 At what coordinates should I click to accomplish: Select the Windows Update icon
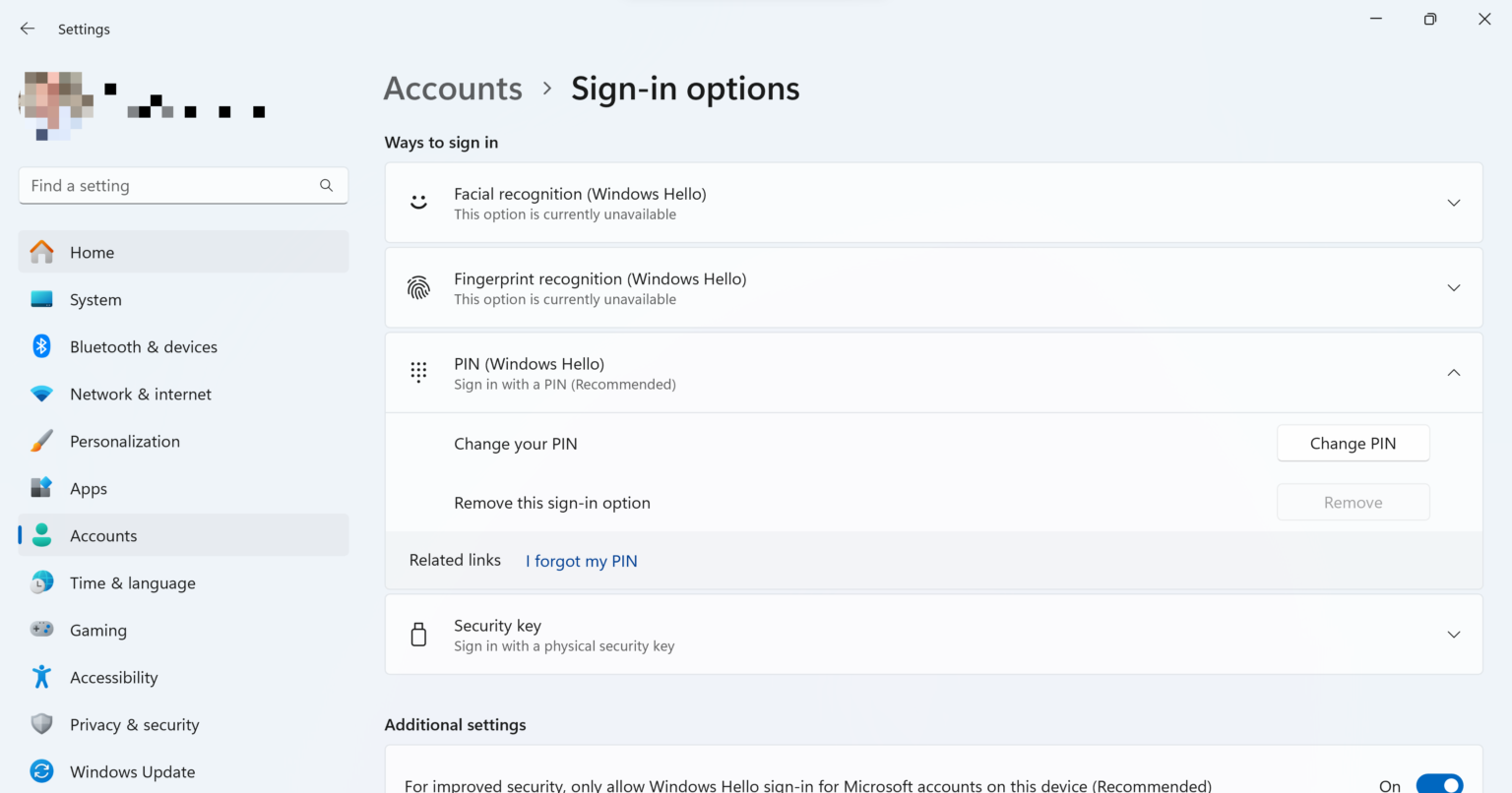pos(41,771)
